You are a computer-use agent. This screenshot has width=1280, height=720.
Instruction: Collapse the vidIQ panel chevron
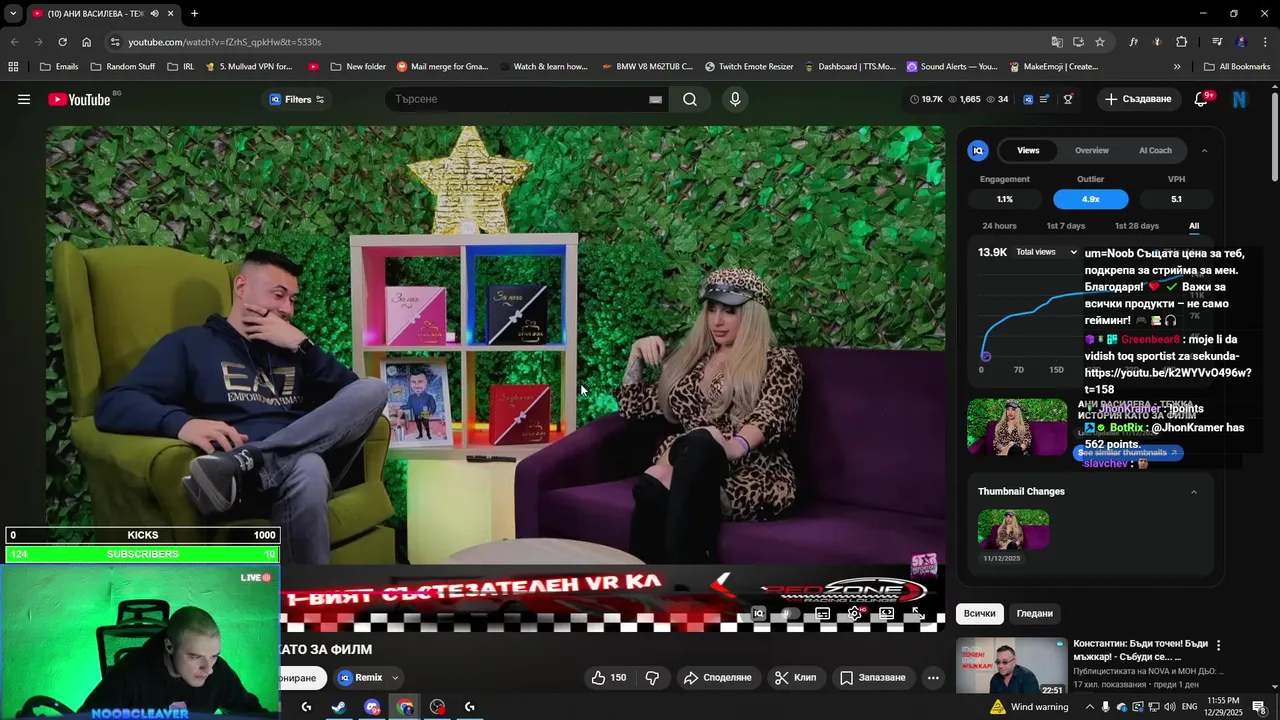click(1204, 150)
